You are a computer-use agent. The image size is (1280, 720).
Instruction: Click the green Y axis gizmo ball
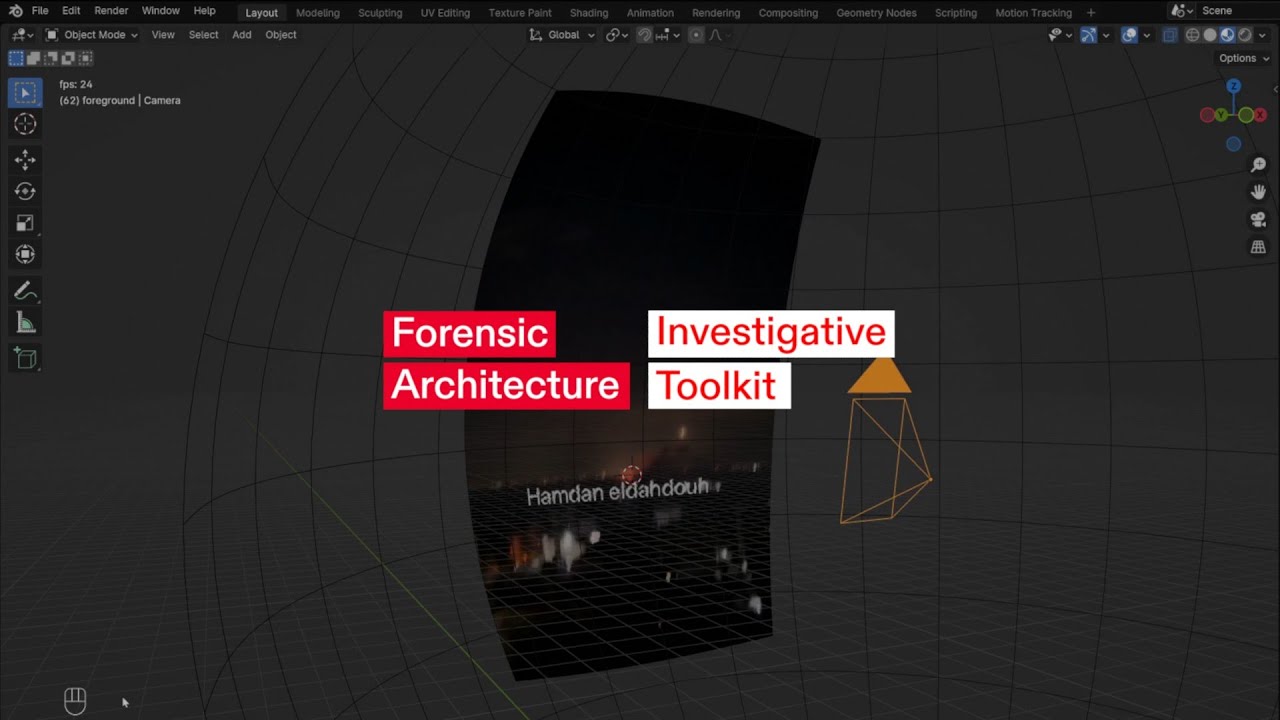click(1221, 116)
